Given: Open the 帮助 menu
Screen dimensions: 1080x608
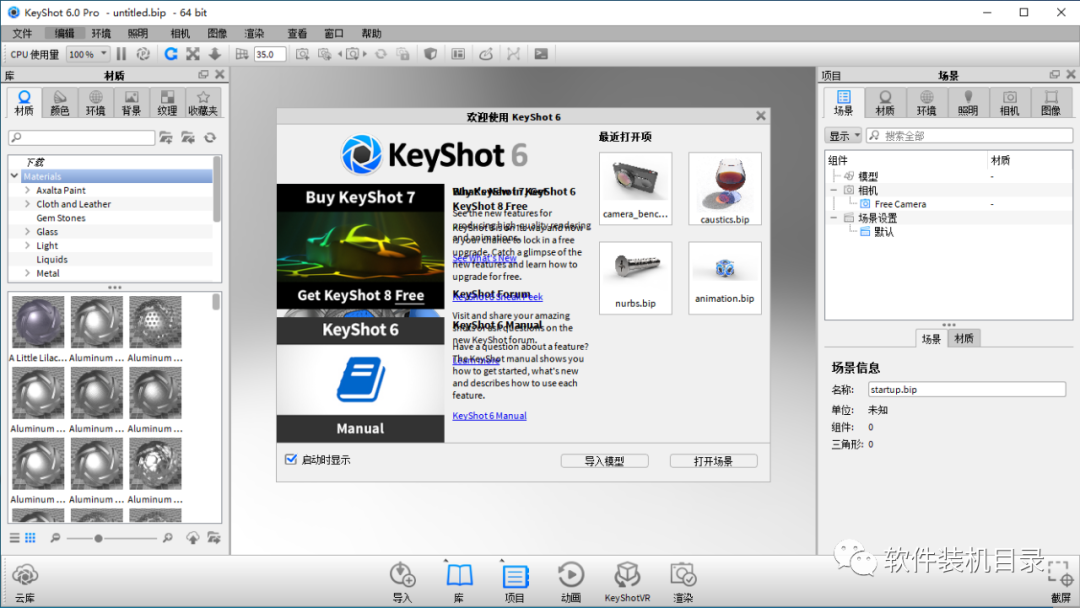Looking at the screenshot, I should pos(371,33).
